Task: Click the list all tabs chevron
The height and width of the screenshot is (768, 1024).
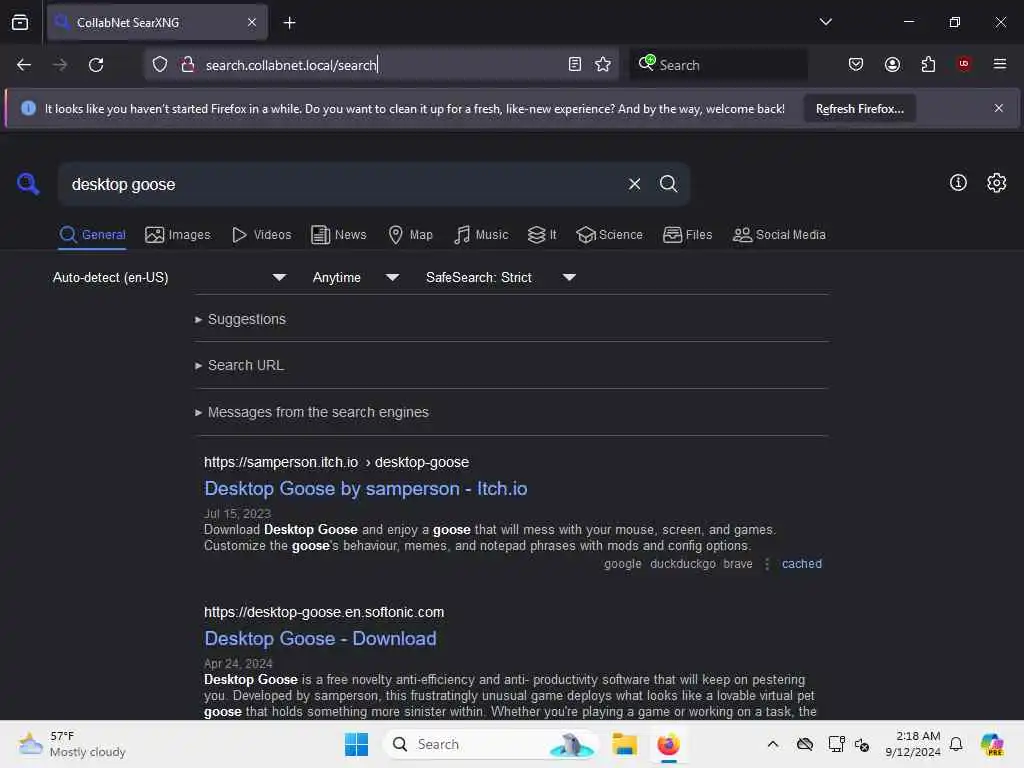Action: pos(825,22)
